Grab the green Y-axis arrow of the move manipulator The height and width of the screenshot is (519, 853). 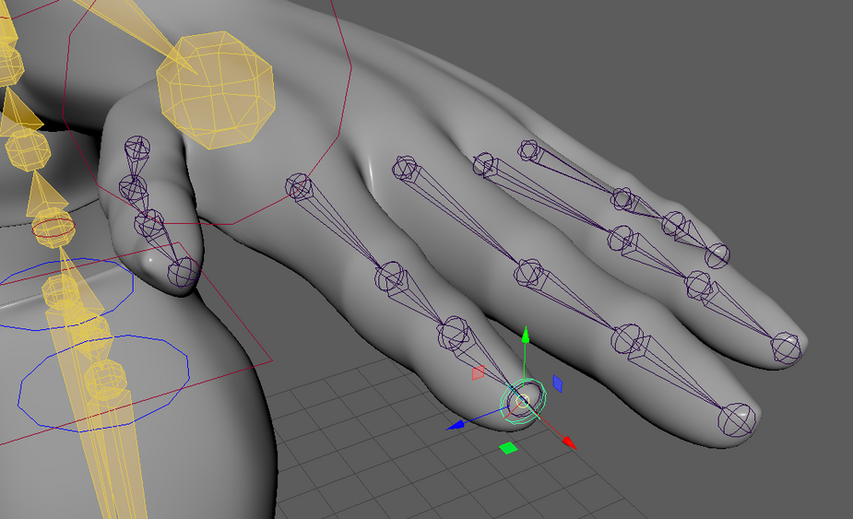point(525,335)
